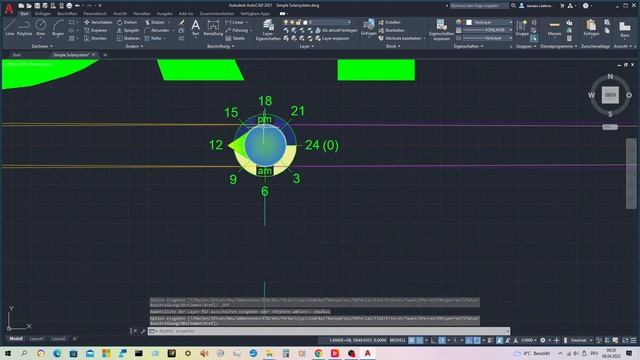Click the Reihe array tool
This screenshot has width=640, height=360.
153,38
